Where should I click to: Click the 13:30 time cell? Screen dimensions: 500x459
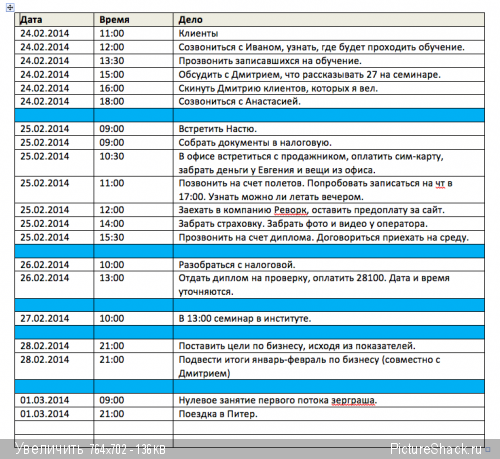click(133, 61)
